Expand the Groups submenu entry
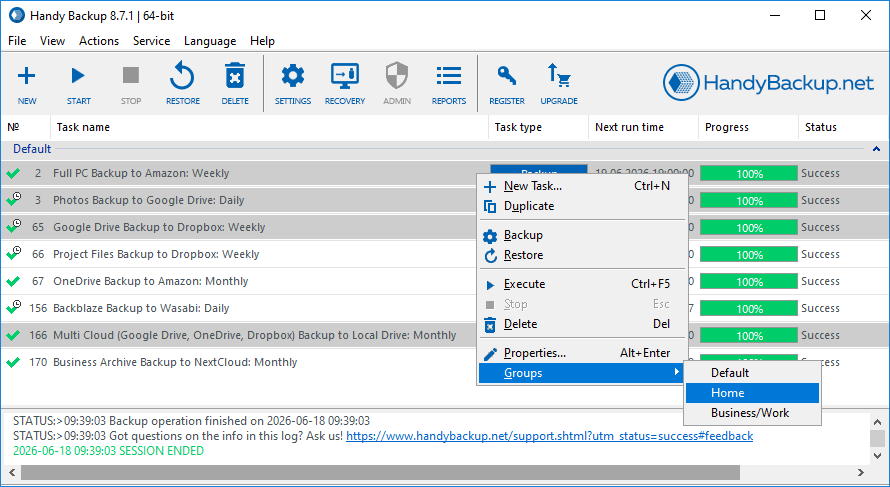Screen dimensions: 890x487 [x=582, y=373]
